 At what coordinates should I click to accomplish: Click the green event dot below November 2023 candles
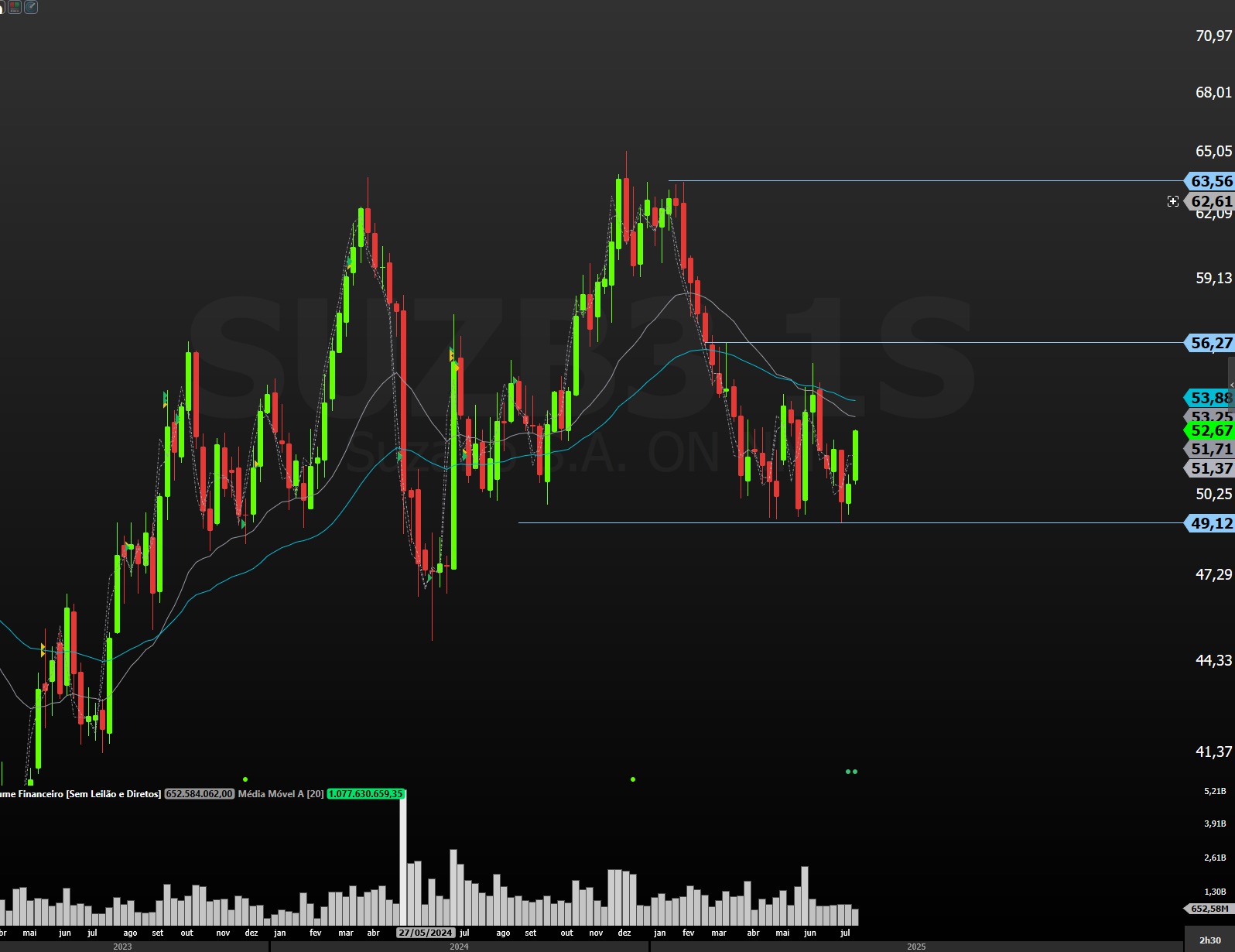pos(245,779)
